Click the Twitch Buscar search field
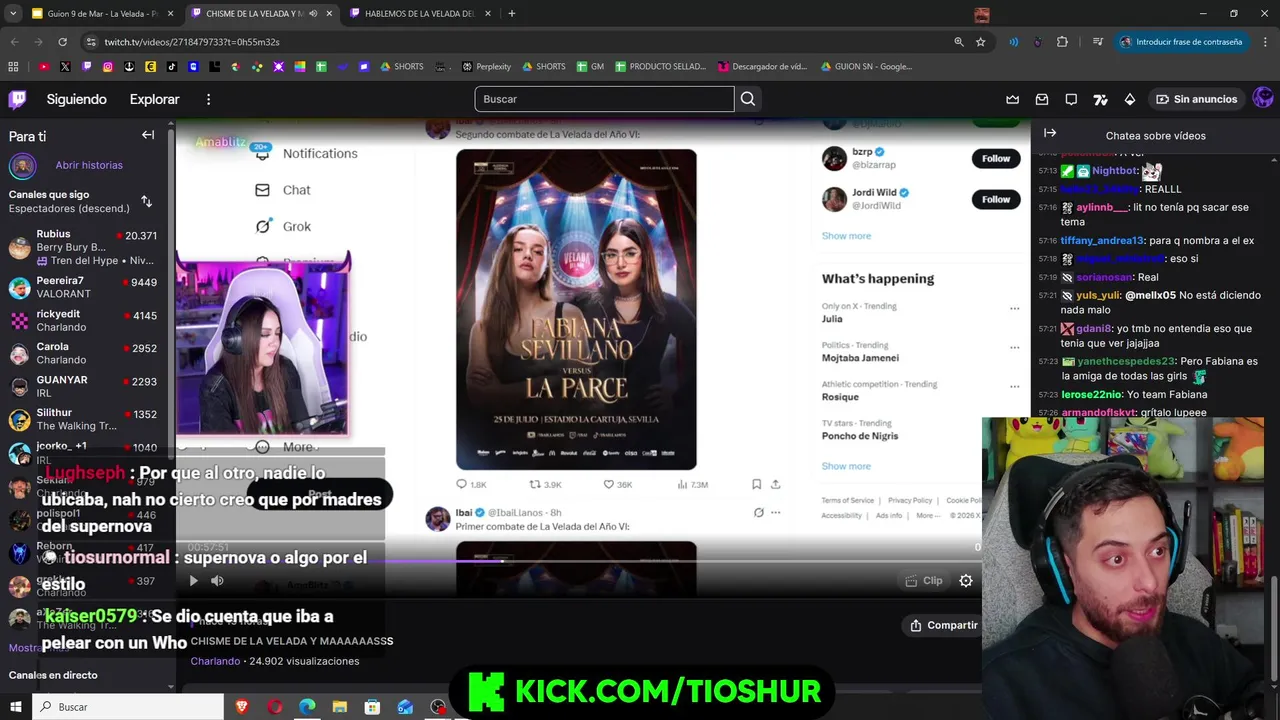The height and width of the screenshot is (720, 1280). click(604, 99)
